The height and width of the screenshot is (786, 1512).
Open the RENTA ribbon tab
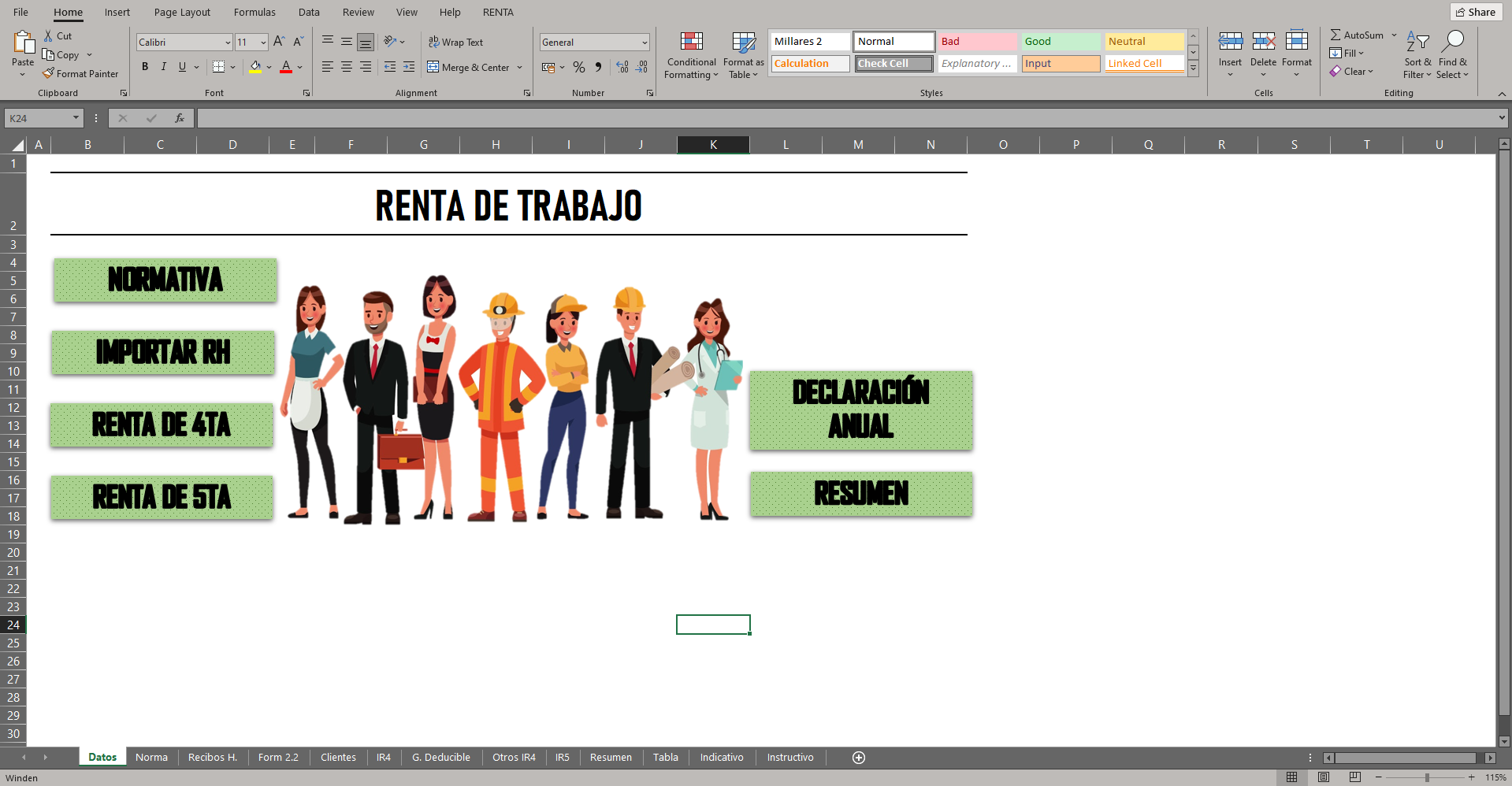tap(498, 13)
